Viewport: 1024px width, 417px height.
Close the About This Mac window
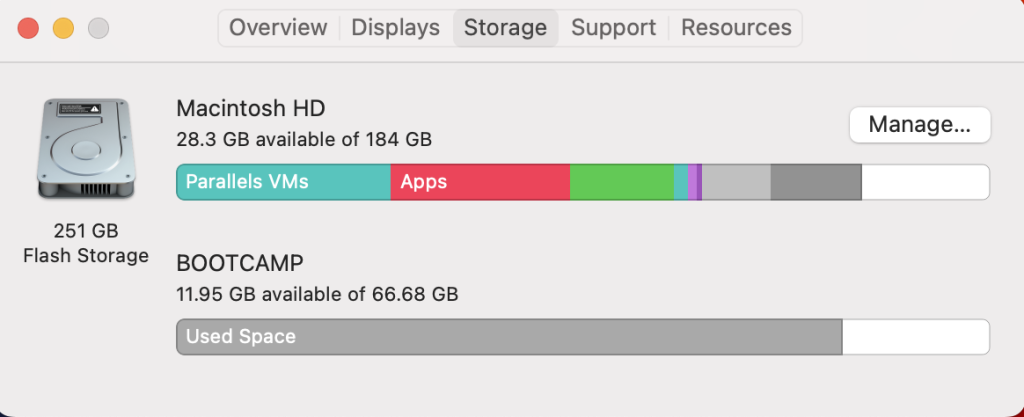click(28, 28)
